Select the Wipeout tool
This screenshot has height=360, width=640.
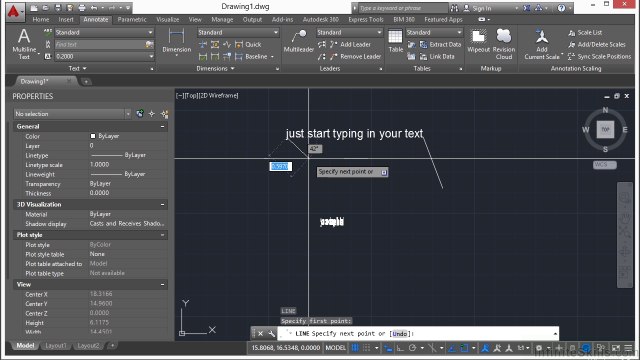tap(478, 41)
